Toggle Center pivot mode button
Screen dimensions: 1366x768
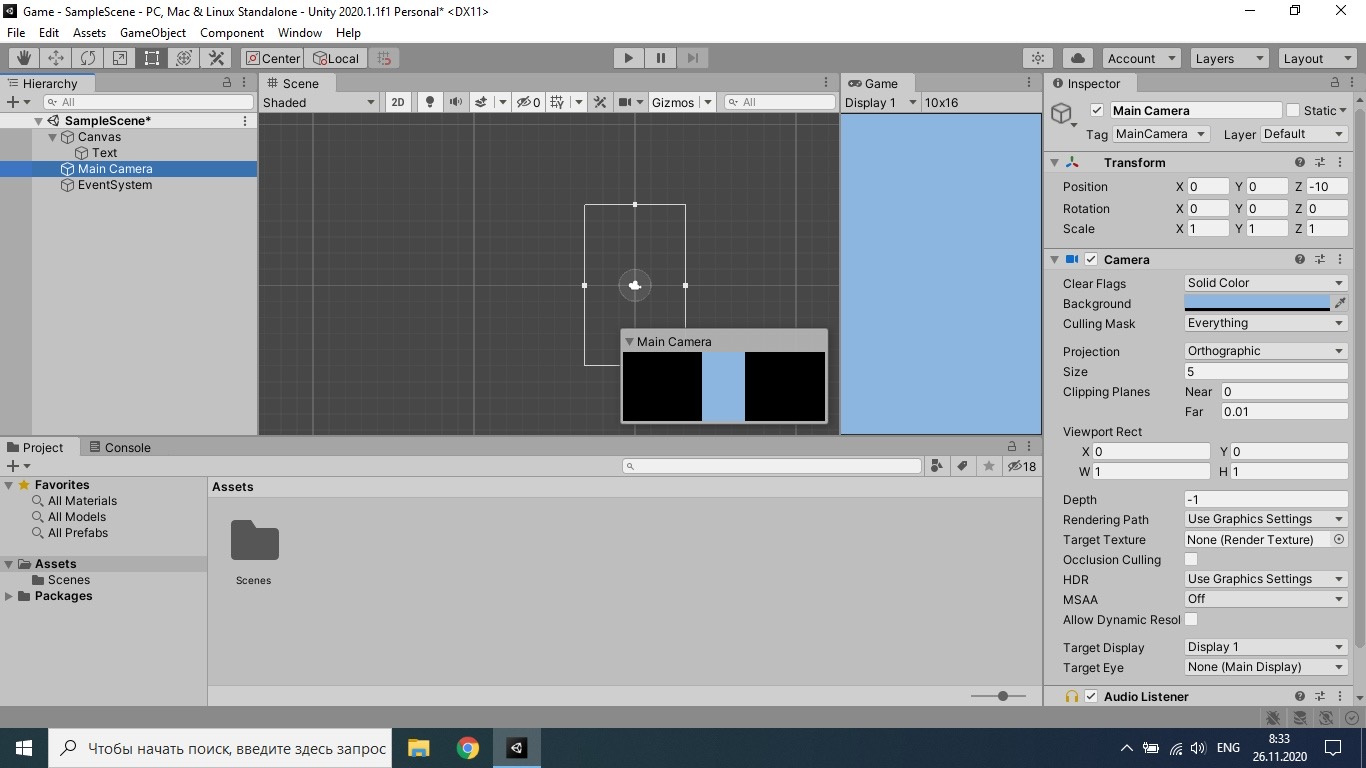click(273, 58)
